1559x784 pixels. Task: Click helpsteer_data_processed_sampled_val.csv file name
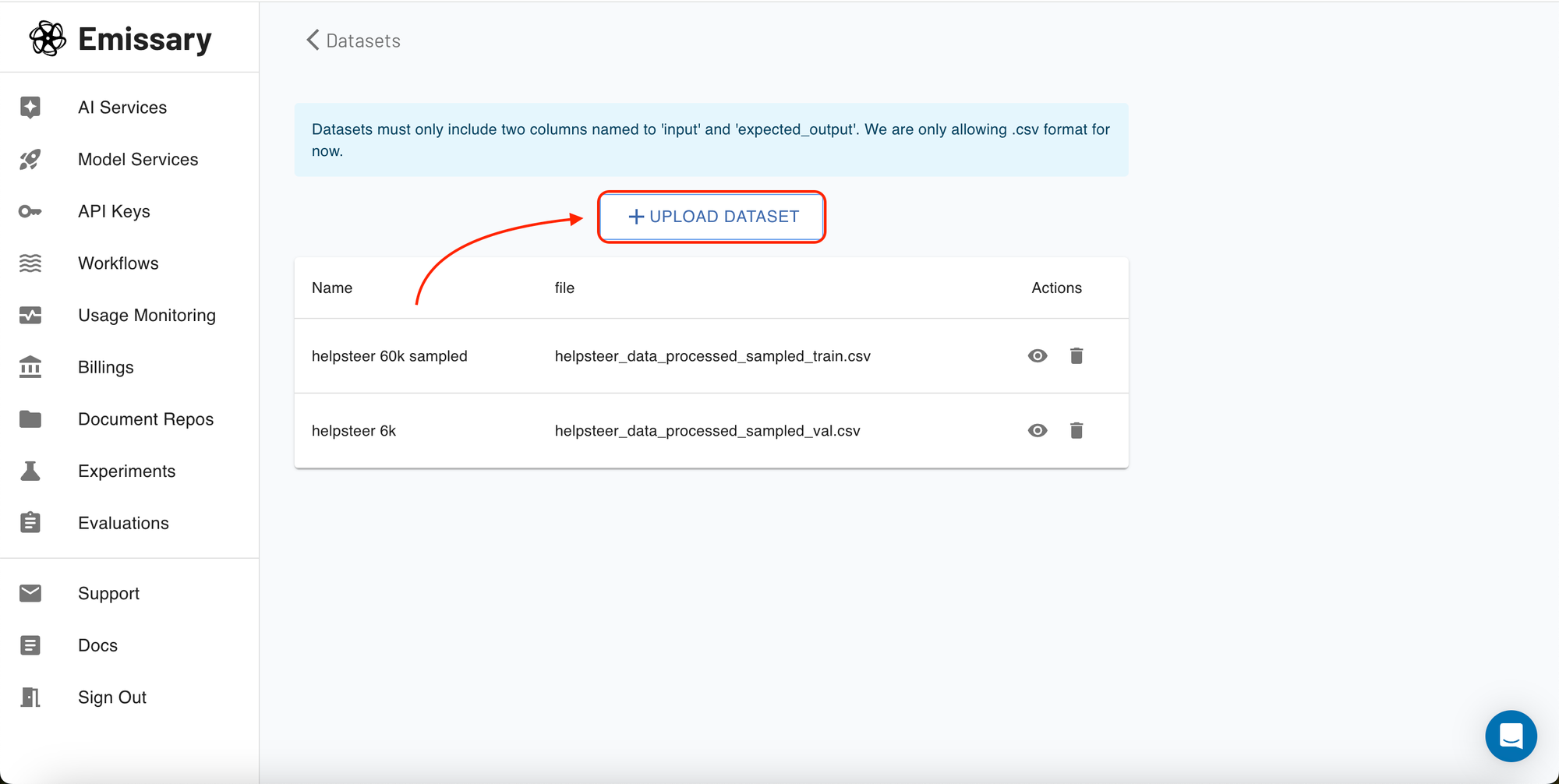[707, 431]
